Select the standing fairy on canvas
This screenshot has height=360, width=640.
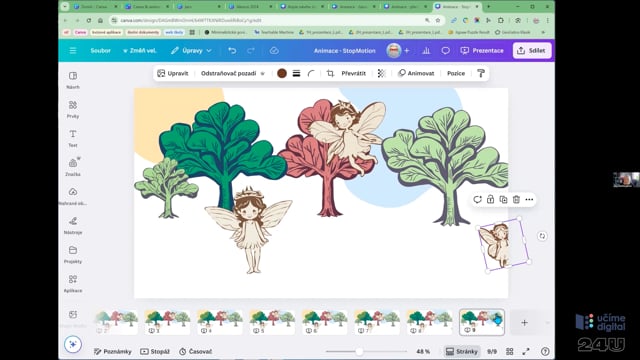tap(249, 231)
